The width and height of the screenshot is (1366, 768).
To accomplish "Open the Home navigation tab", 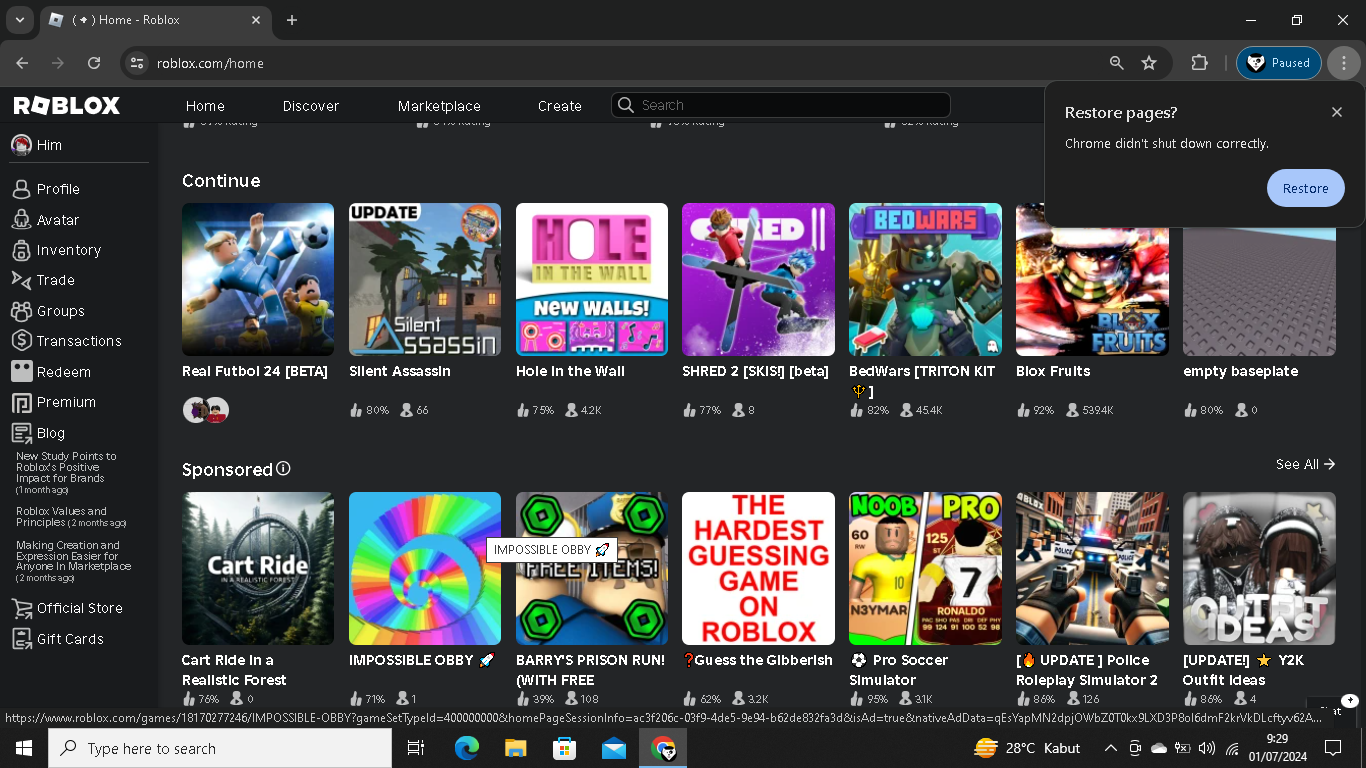I will tap(205, 106).
